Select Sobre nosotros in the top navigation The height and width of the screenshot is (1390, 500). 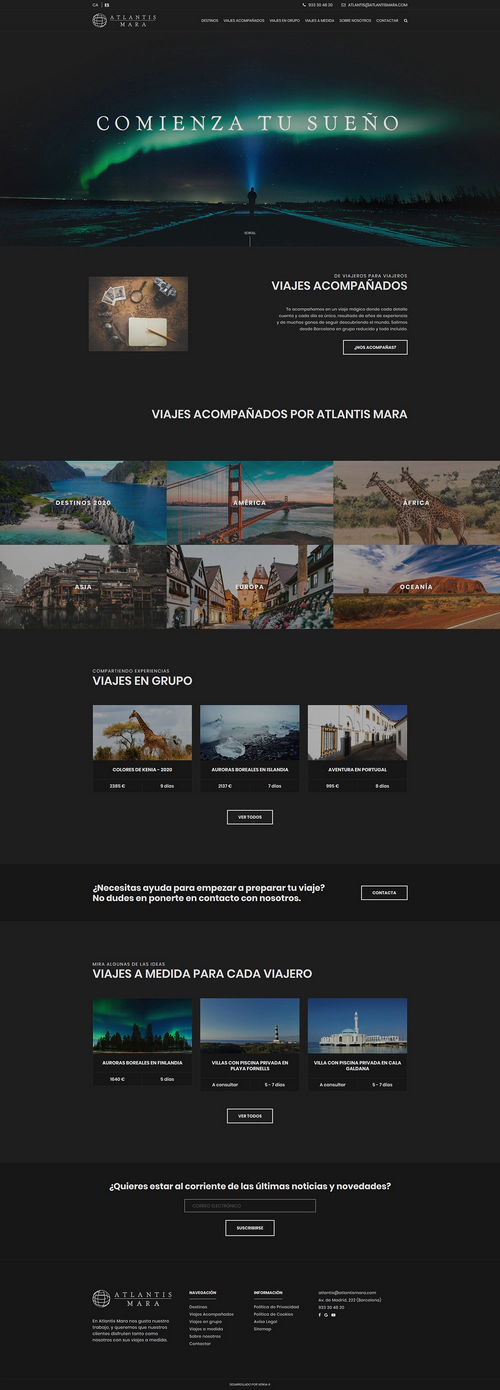tap(355, 20)
